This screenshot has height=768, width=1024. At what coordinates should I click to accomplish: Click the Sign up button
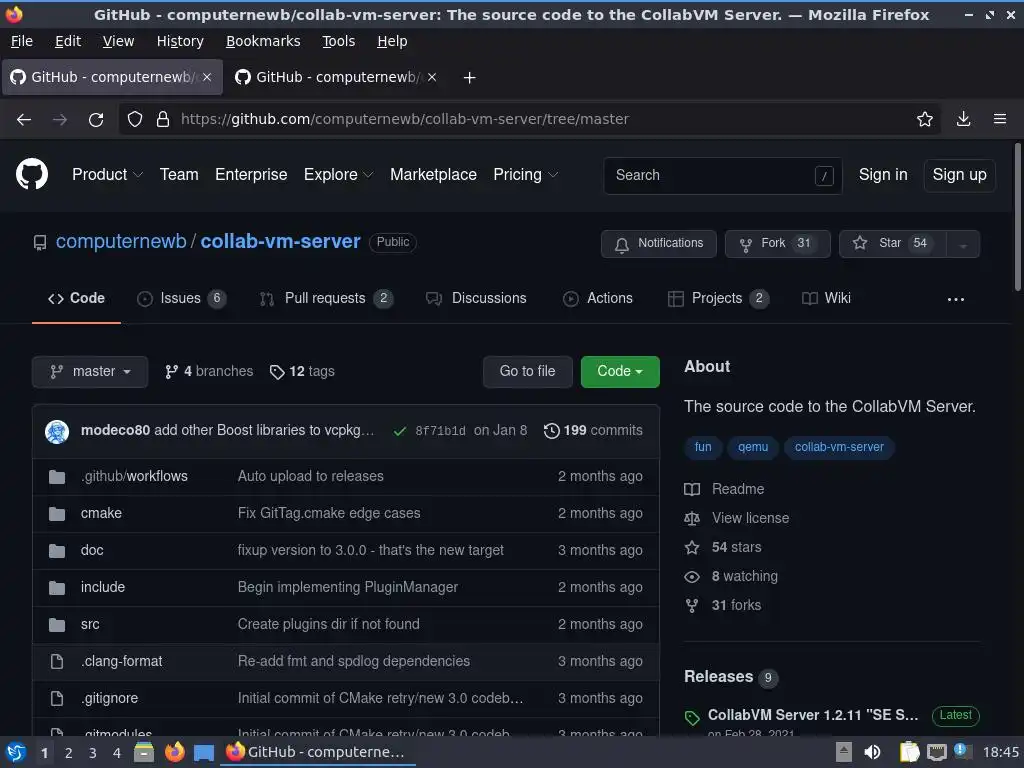959,175
